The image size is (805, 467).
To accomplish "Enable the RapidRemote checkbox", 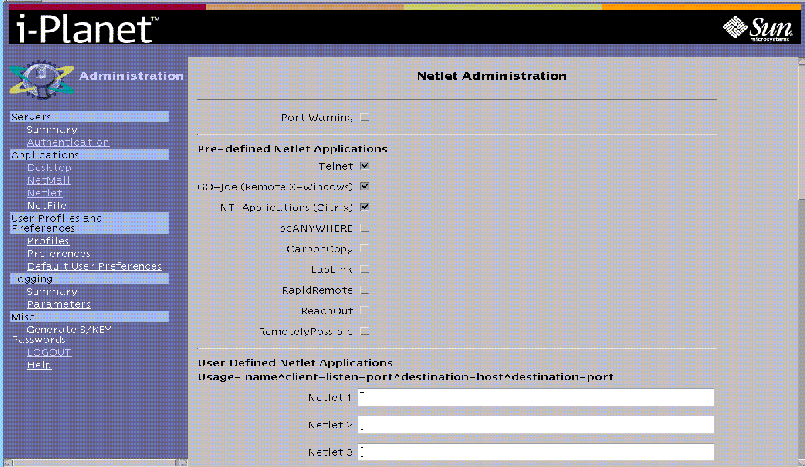I will click(365, 290).
